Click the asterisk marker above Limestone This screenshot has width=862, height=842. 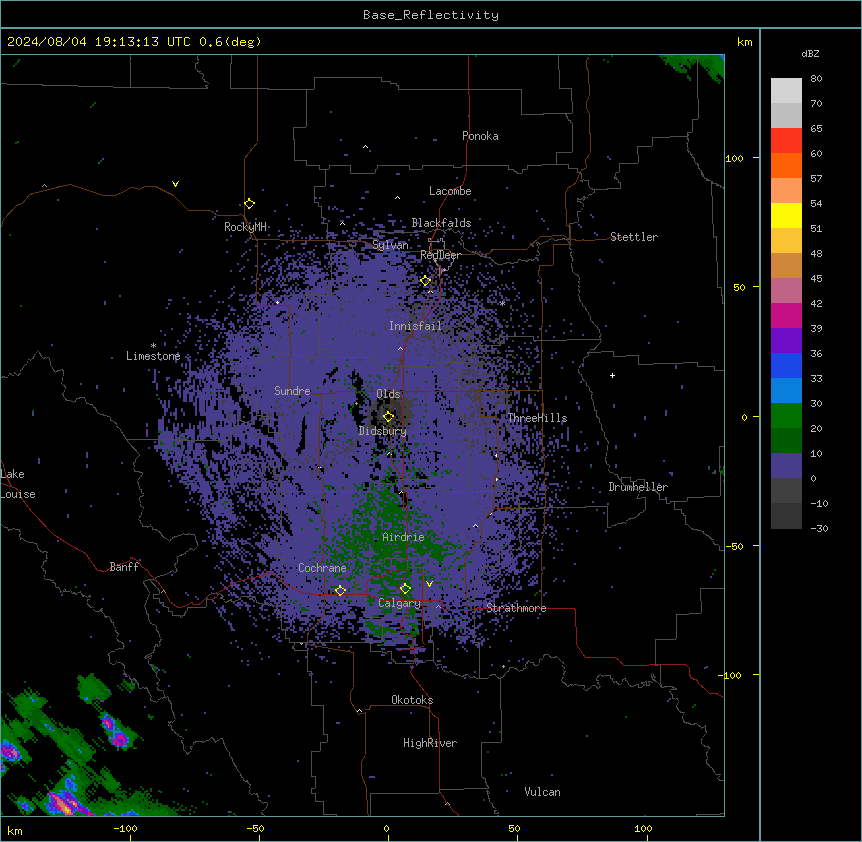153,346
